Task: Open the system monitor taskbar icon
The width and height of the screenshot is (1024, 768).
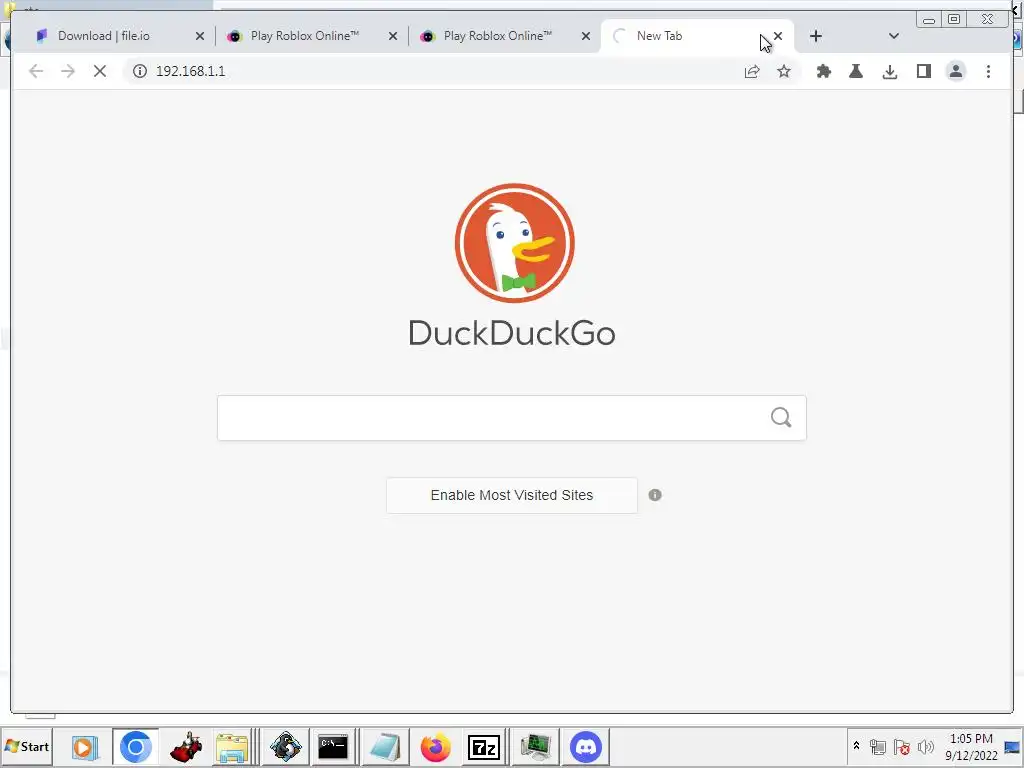Action: [x=536, y=747]
